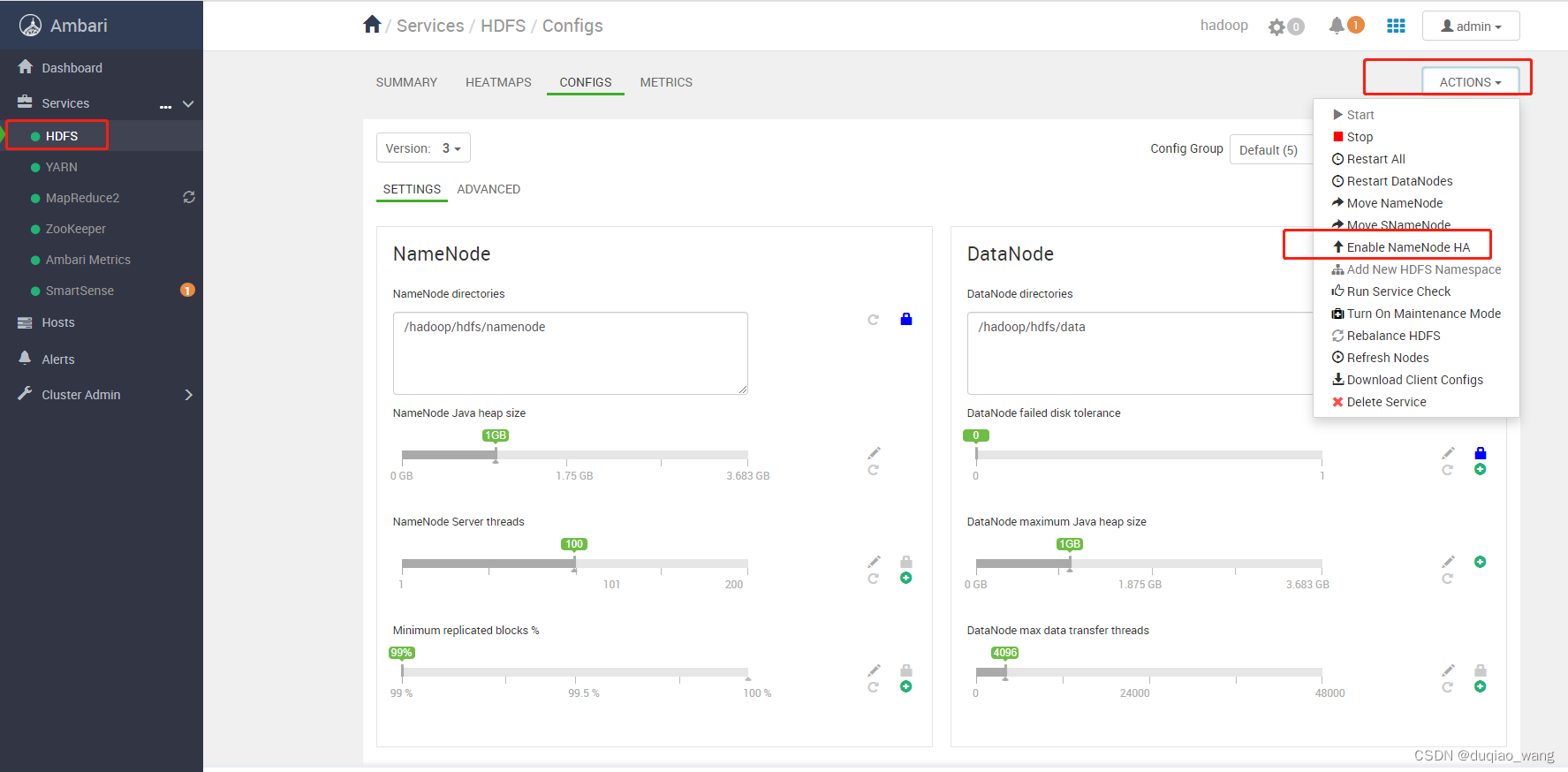Viewport: 1568px width, 772px height.
Task: Click the NameNode directories lock icon
Action: tap(905, 319)
